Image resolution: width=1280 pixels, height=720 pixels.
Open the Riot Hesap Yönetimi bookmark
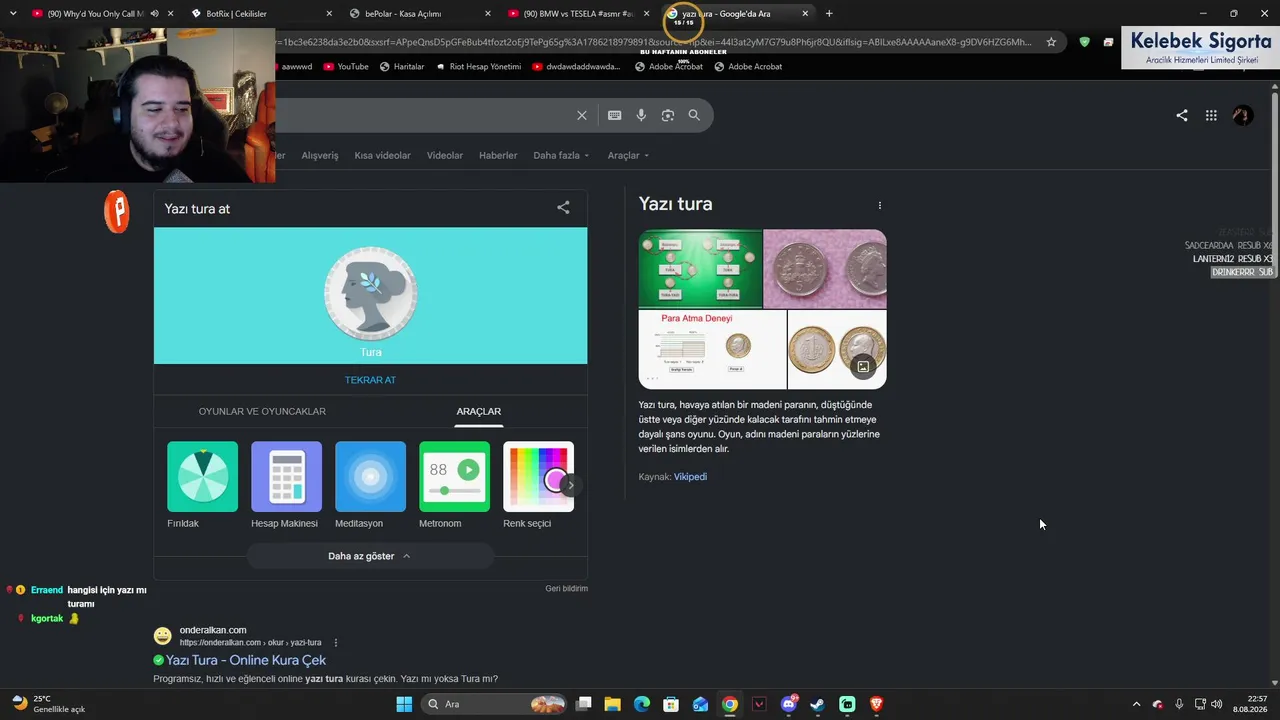point(478,67)
